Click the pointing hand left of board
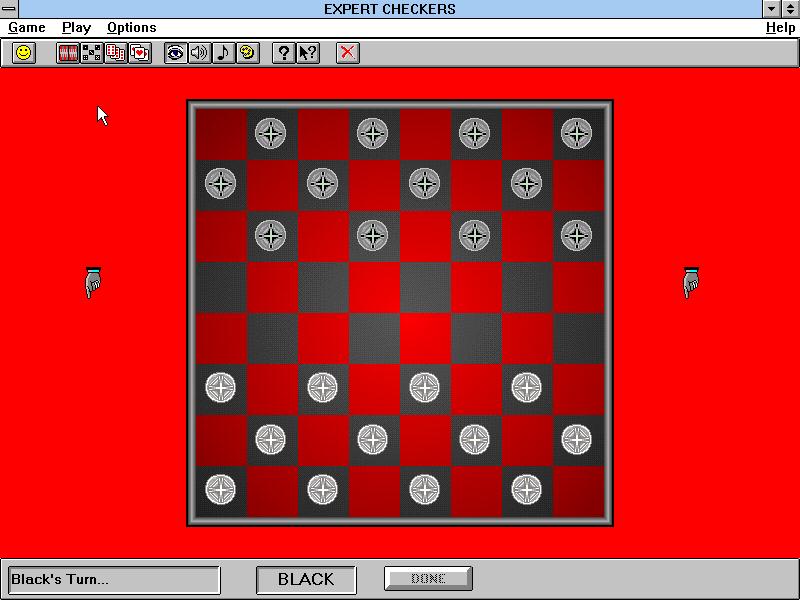Screen dimensions: 800x600 (x=93, y=282)
